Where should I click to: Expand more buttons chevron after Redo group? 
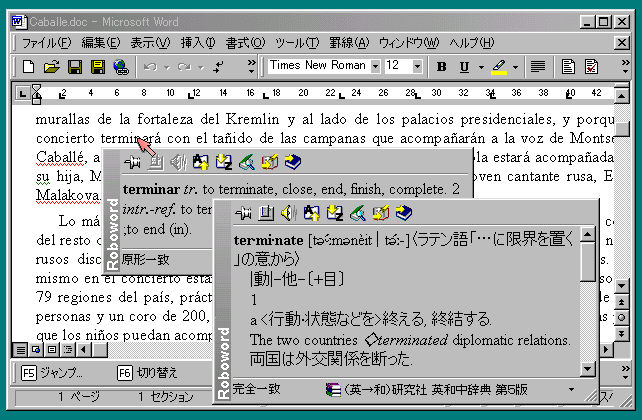tap(251, 66)
